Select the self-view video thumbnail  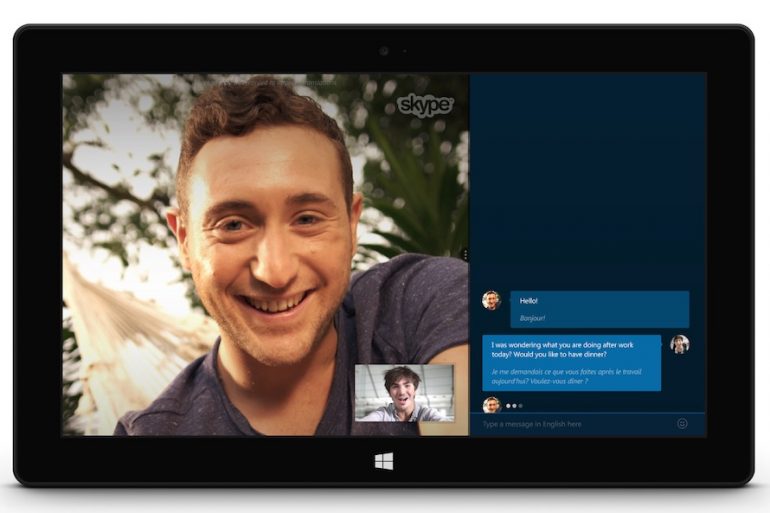coord(404,392)
